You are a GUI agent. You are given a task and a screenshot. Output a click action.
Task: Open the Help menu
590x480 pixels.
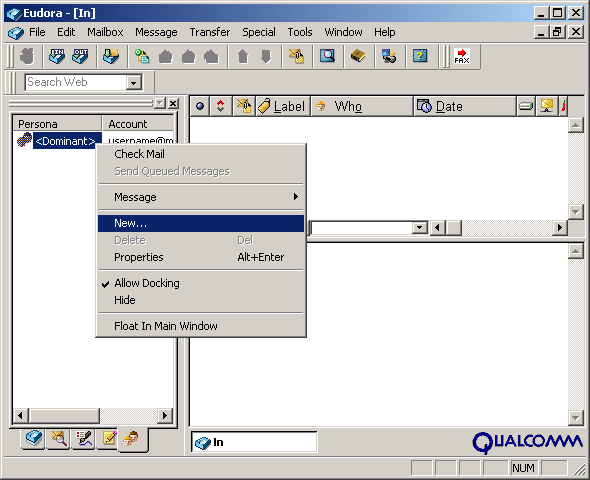385,32
